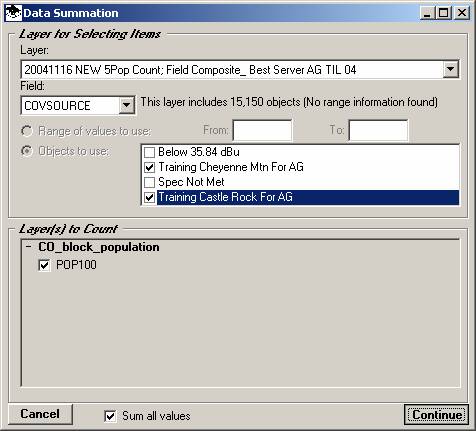The height and width of the screenshot is (431, 476).
Task: Maximize the Data Summation window
Action: (444, 13)
